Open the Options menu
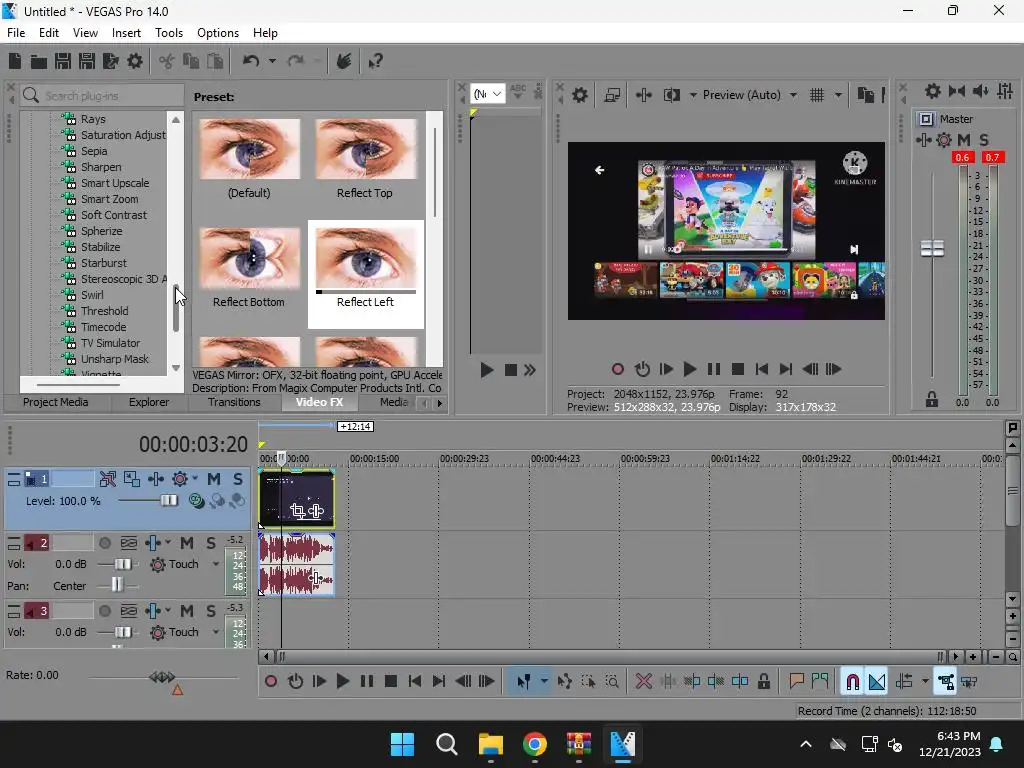1024x768 pixels. coord(218,33)
